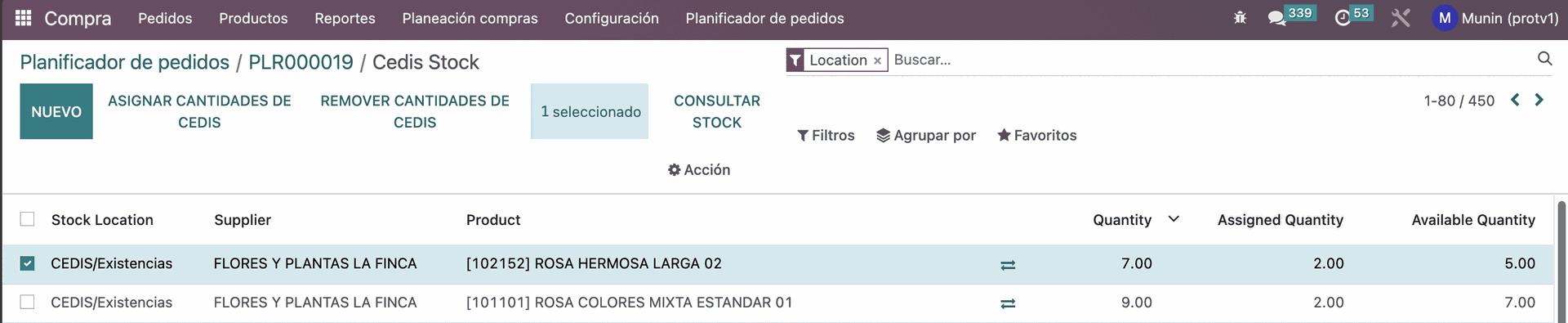Remove the Location filter tag

pyautogui.click(x=877, y=61)
